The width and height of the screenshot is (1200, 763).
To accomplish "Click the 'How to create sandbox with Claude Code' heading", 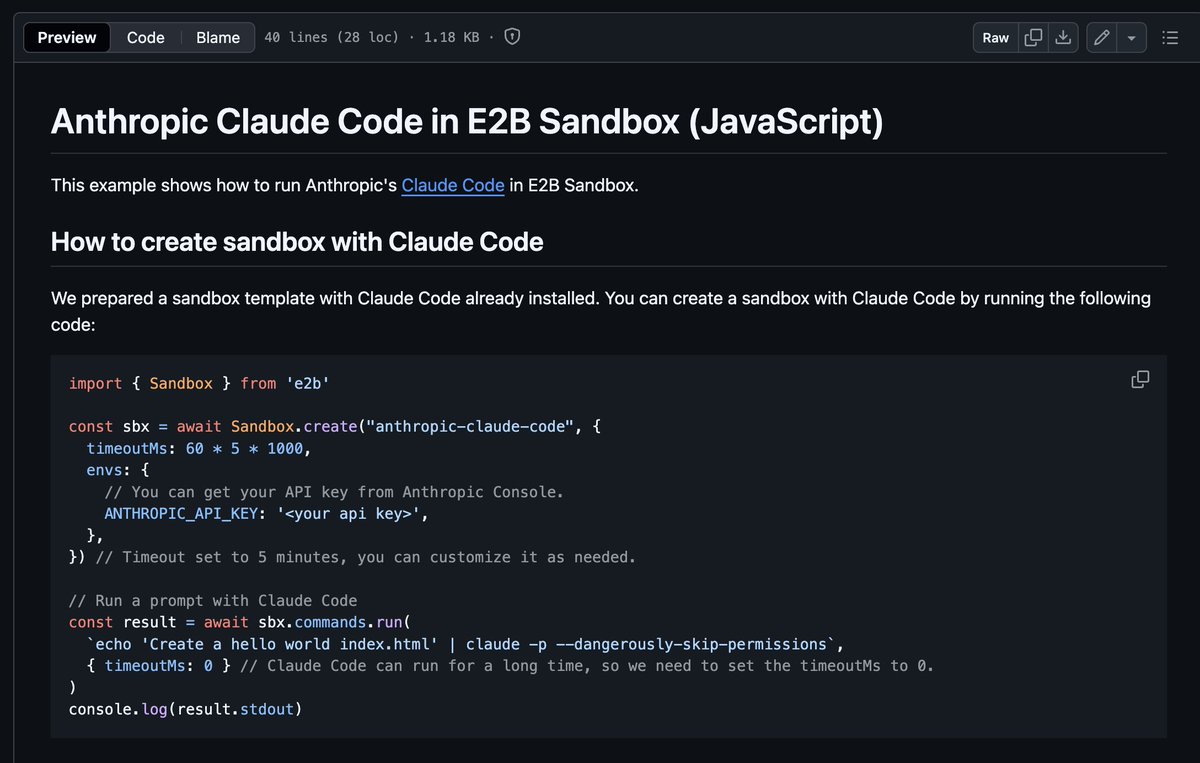I will 297,241.
